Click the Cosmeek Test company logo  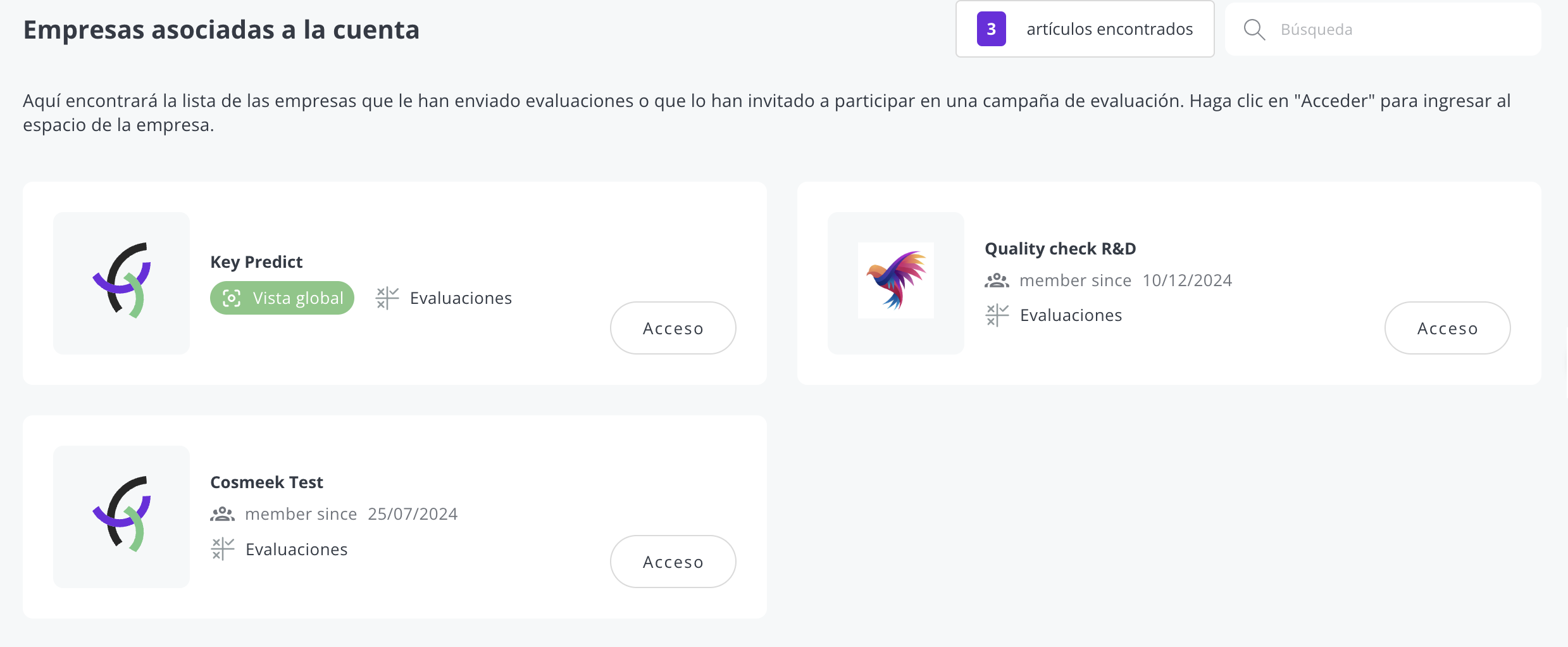tap(121, 514)
